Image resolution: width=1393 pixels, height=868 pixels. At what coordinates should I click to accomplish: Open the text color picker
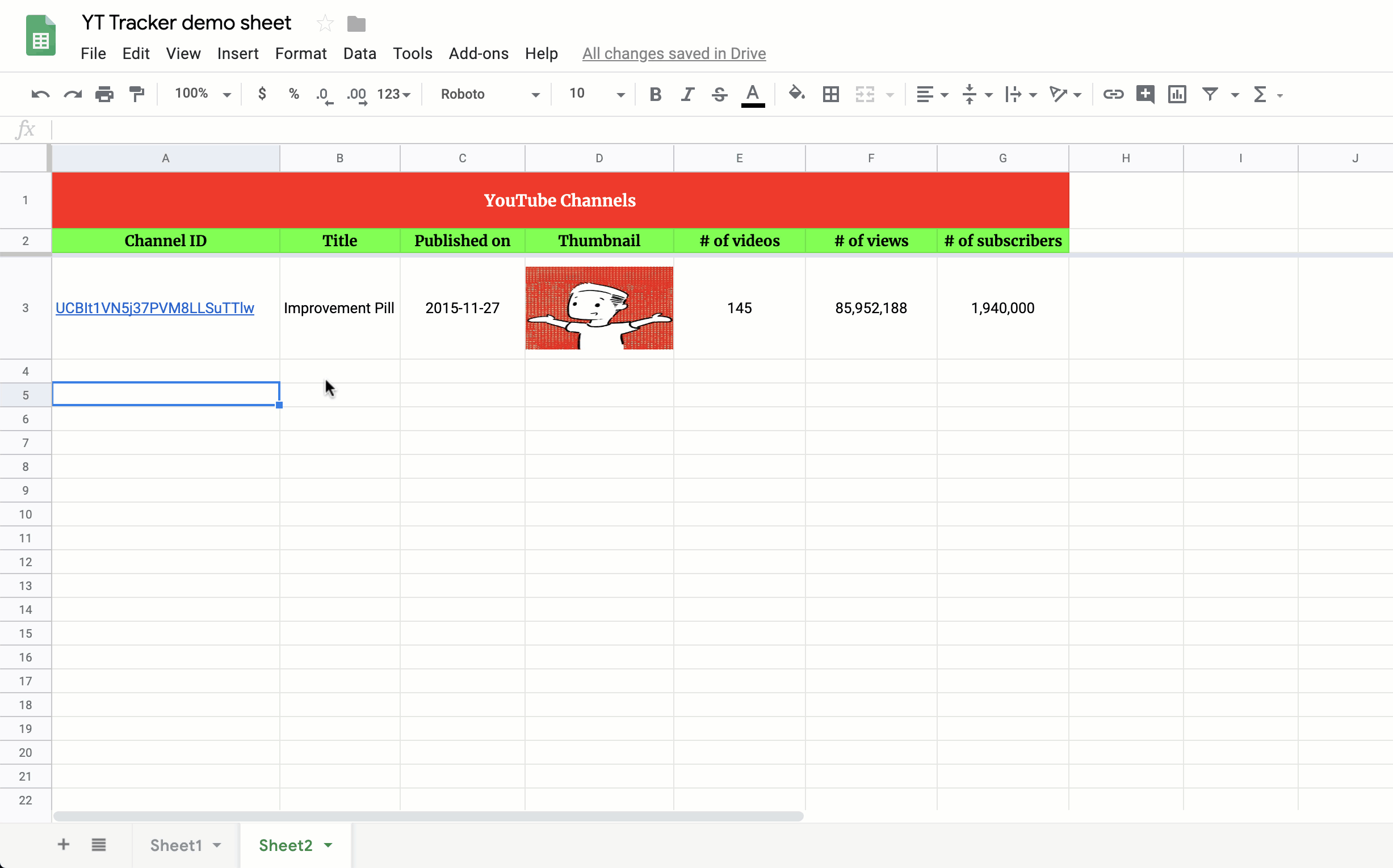click(x=753, y=94)
